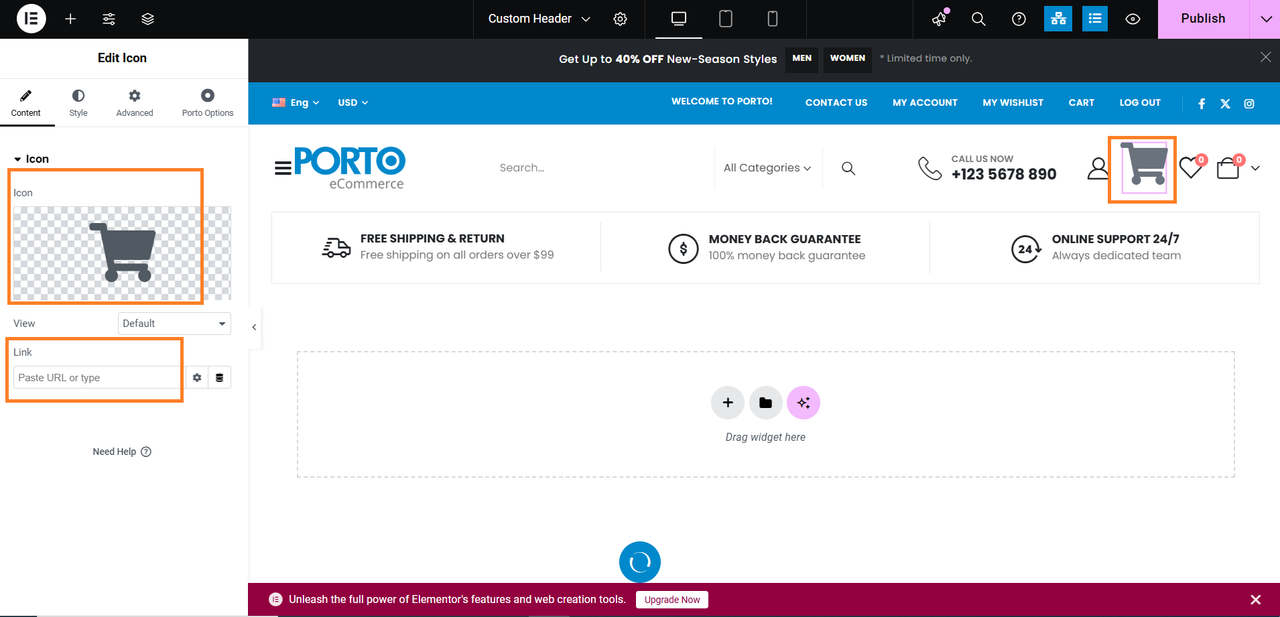This screenshot has width=1280, height=617.
Task: Click the CONTACT US link
Action: point(836,103)
